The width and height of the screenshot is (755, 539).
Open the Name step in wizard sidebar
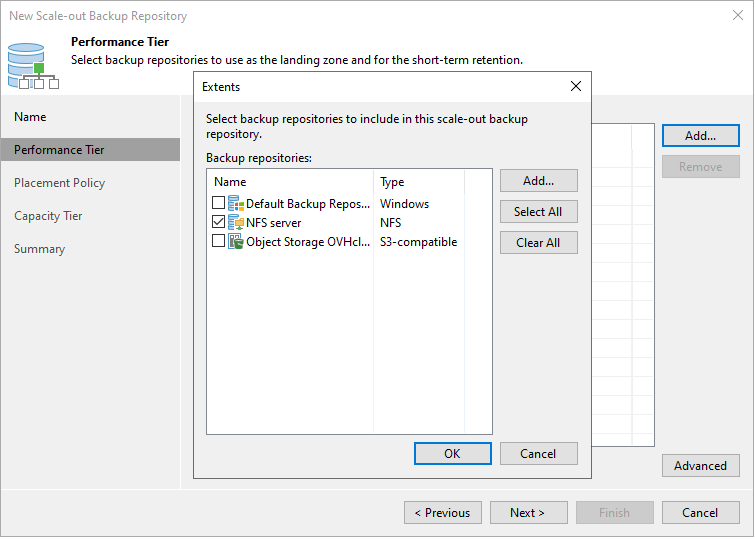(x=30, y=117)
